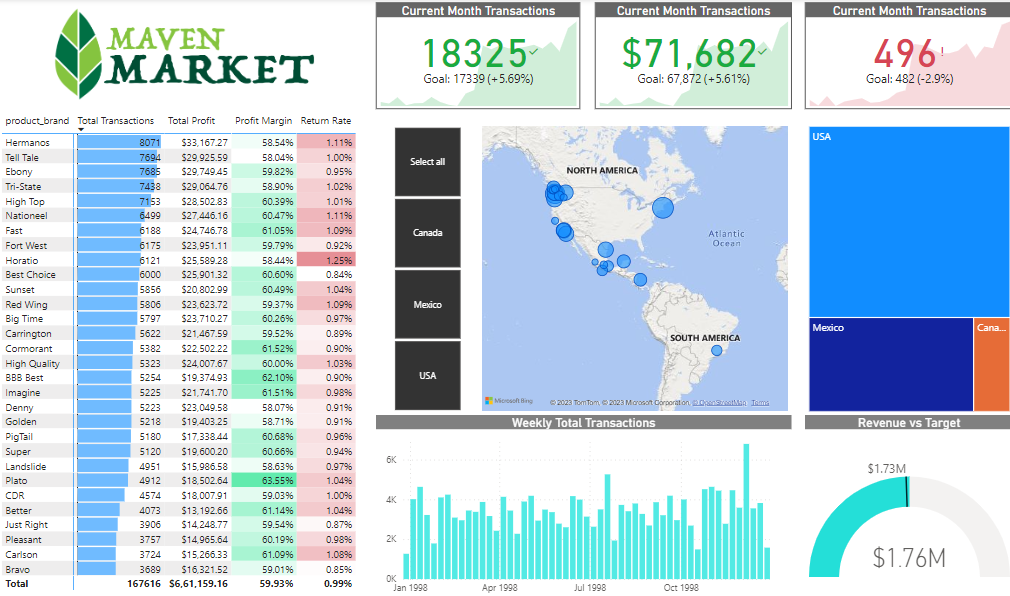Screen dimensions: 1010x596
Task: Open the OpenStreetMap link on map
Action: point(722,403)
